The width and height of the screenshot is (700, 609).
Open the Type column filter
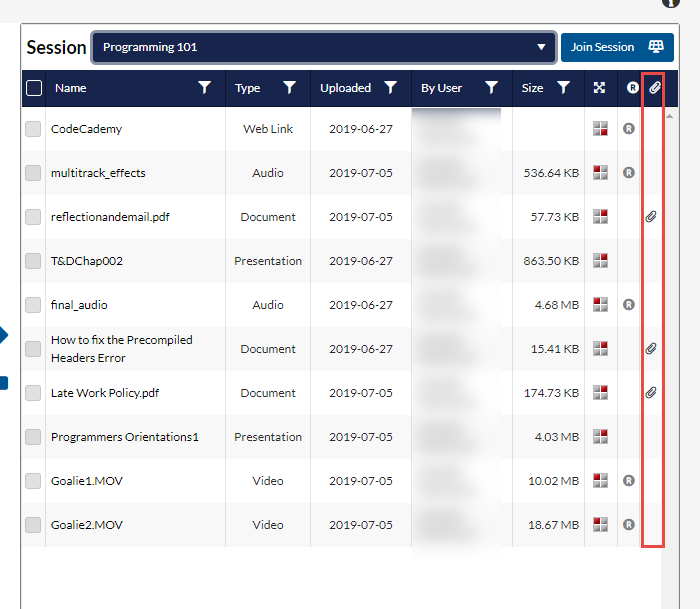[290, 88]
